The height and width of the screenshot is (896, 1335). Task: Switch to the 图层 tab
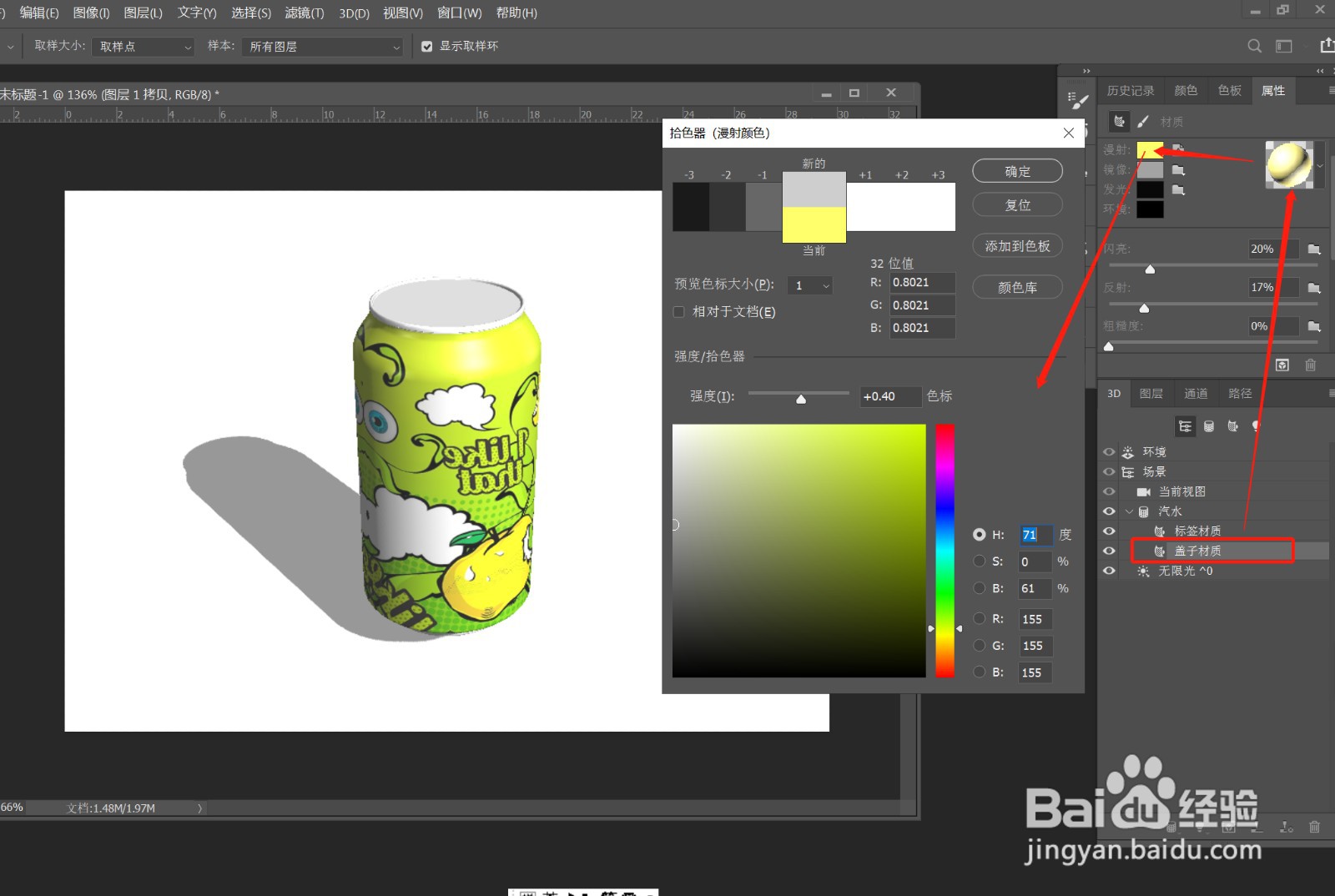(x=1151, y=393)
